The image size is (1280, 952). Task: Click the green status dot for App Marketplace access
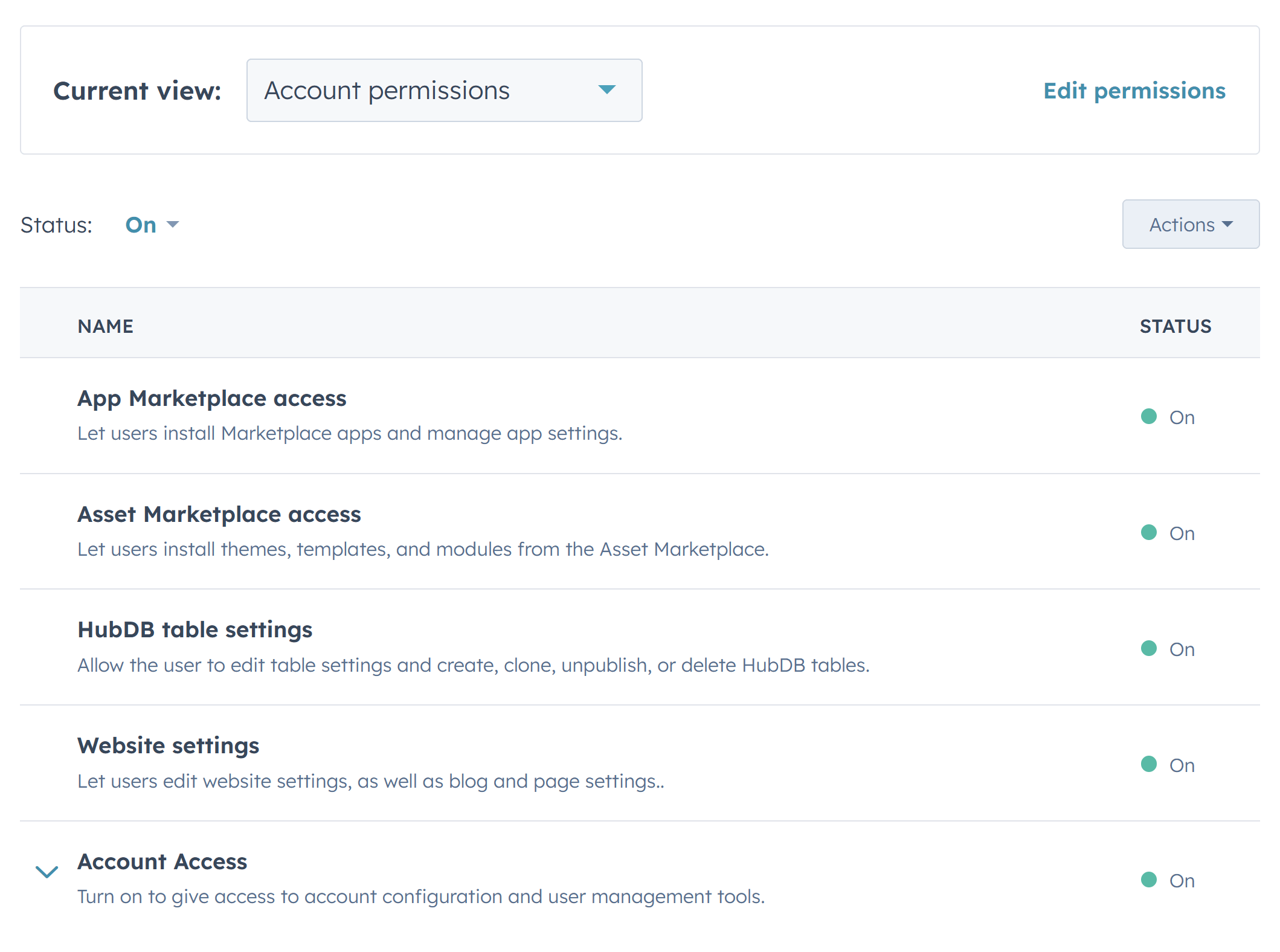tap(1150, 416)
